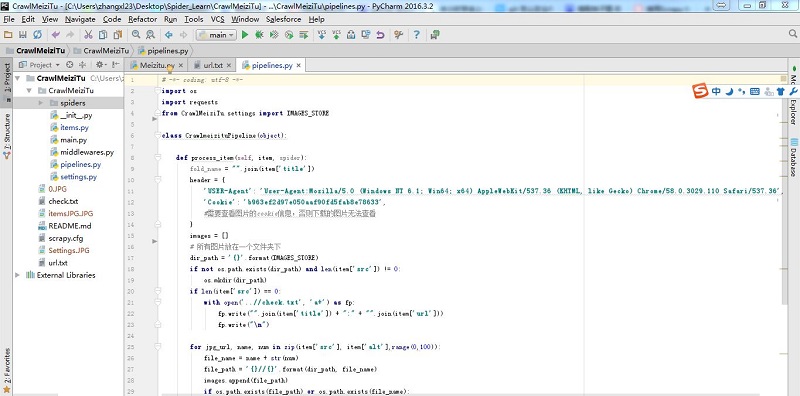Click the Find magnifier icon in toolbar
This screenshot has width=800, height=396.
pyautogui.click(x=136, y=35)
